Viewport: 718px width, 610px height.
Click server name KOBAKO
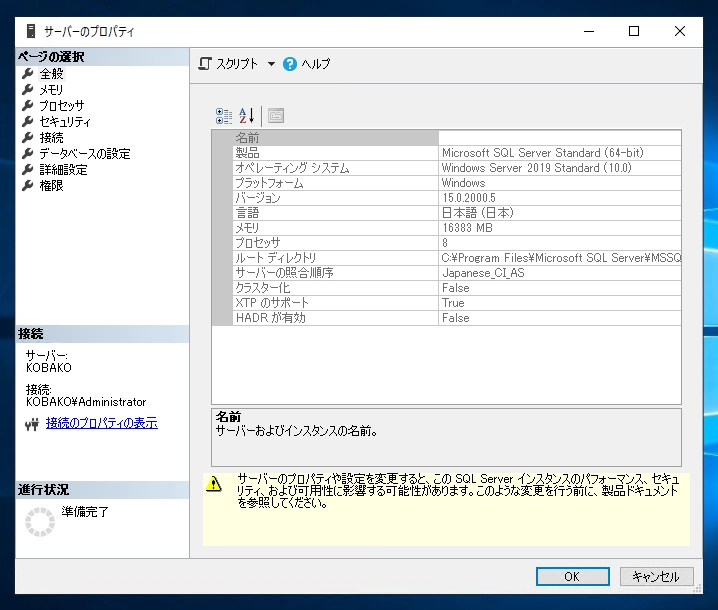[49, 368]
